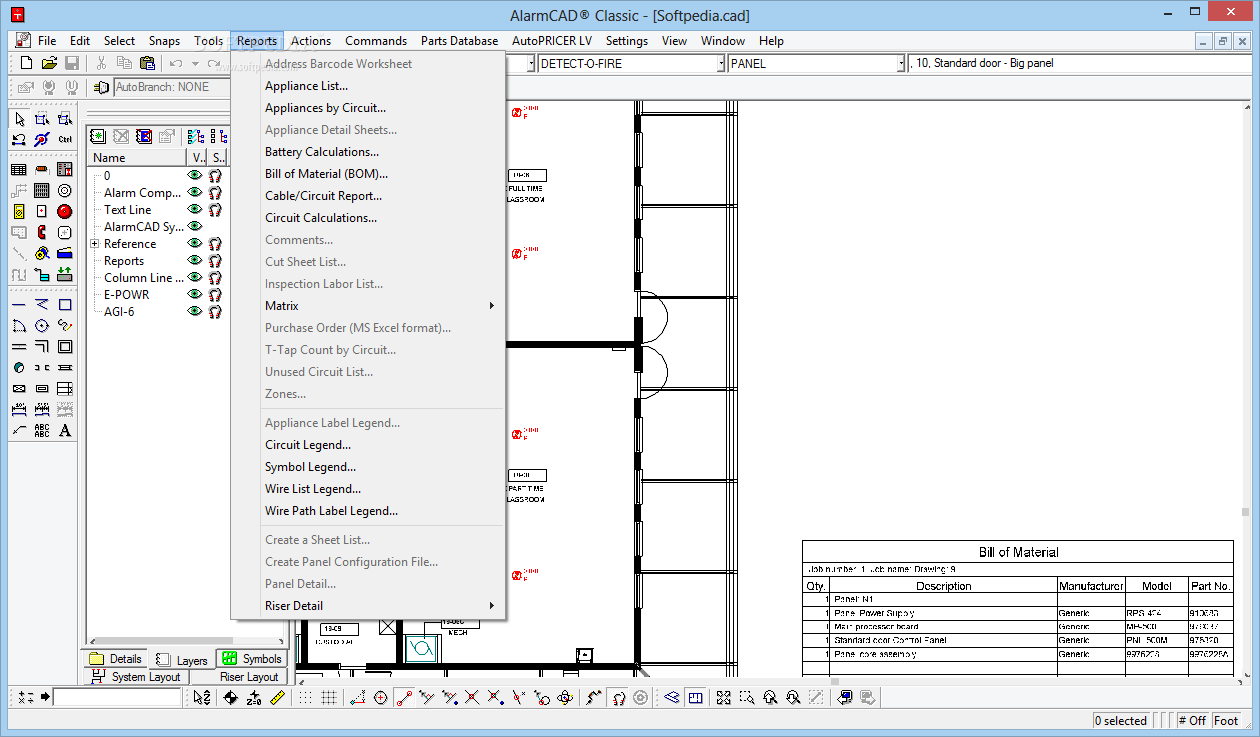Image resolution: width=1260 pixels, height=737 pixels.
Task: Expand the Reference layer tree node
Action: [95, 244]
